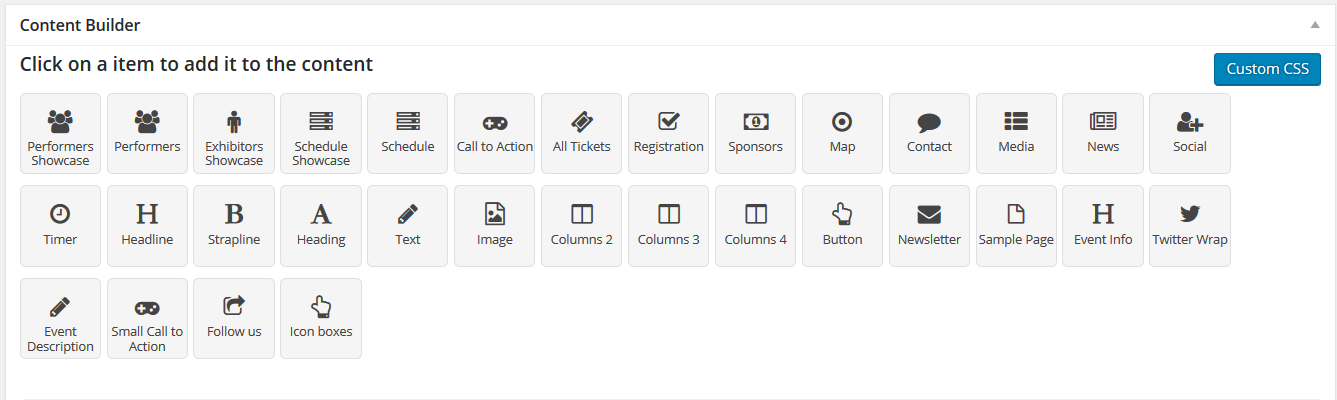The height and width of the screenshot is (400, 1337).
Task: Insert the Text block
Action: tap(408, 226)
